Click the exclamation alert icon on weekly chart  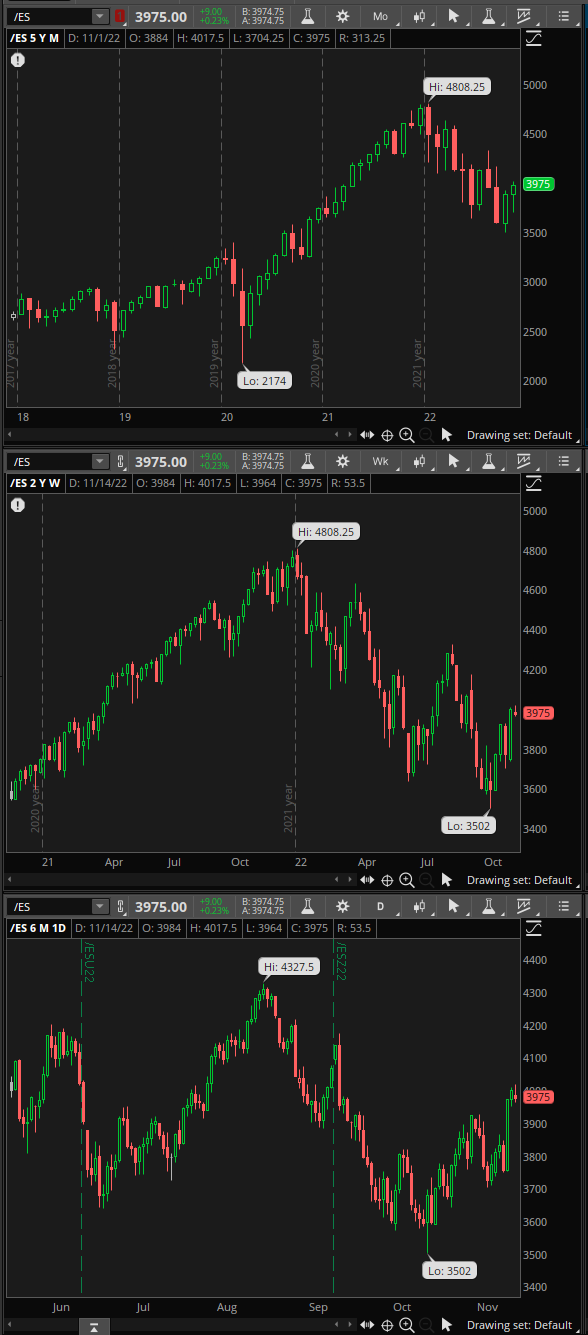[18, 505]
